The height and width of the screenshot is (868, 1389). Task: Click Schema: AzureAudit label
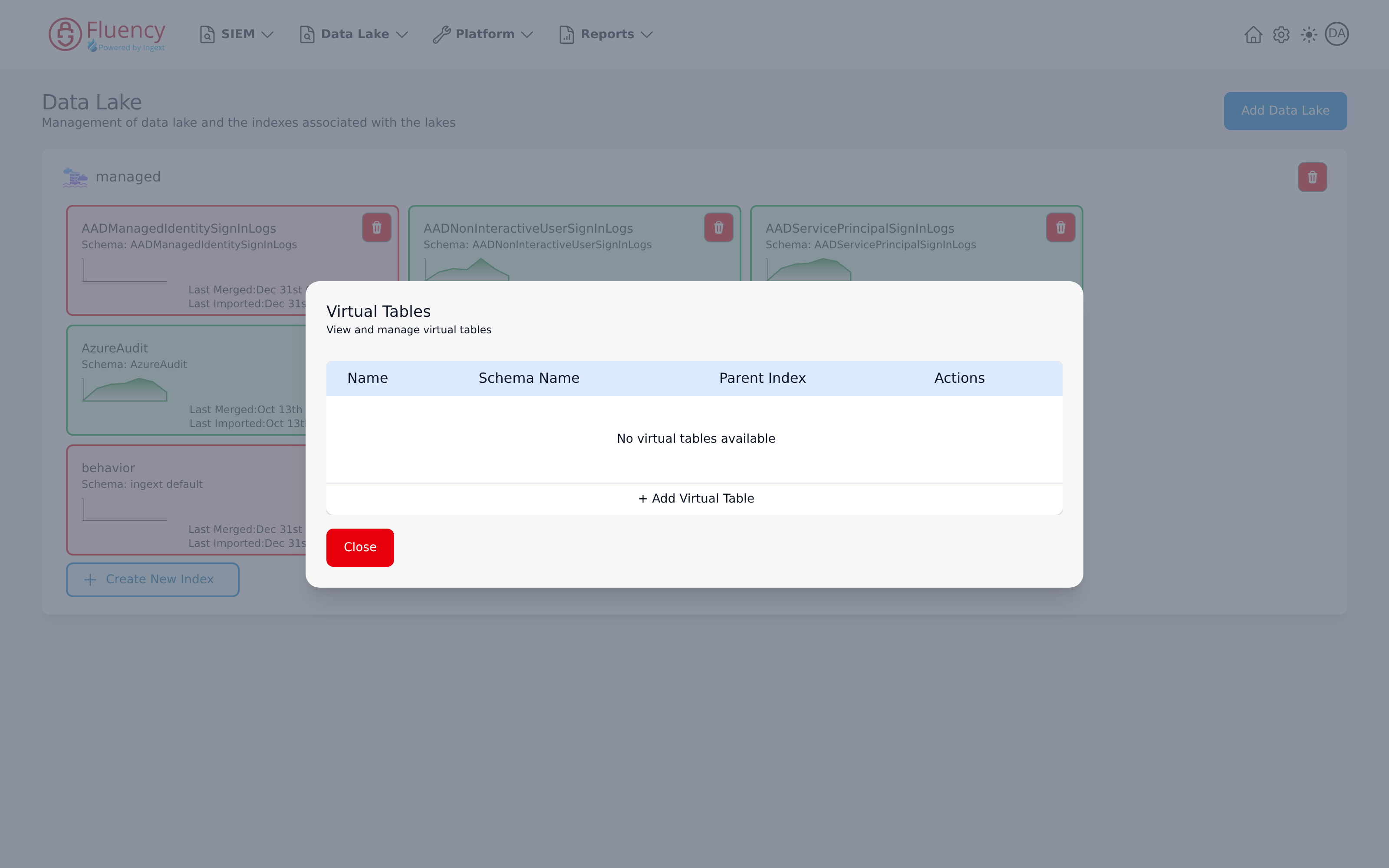point(134,365)
